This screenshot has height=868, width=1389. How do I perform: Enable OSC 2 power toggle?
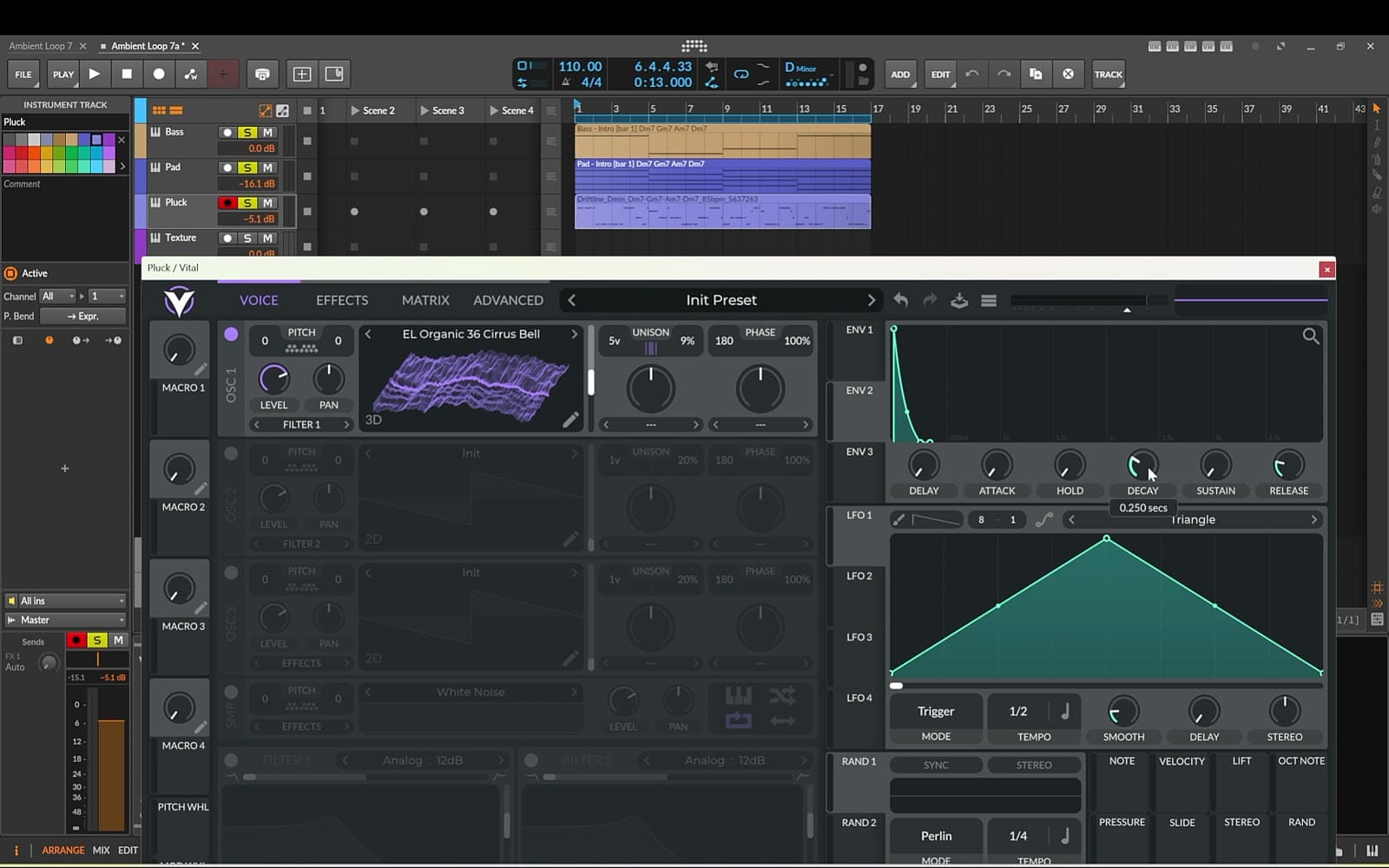[231, 453]
